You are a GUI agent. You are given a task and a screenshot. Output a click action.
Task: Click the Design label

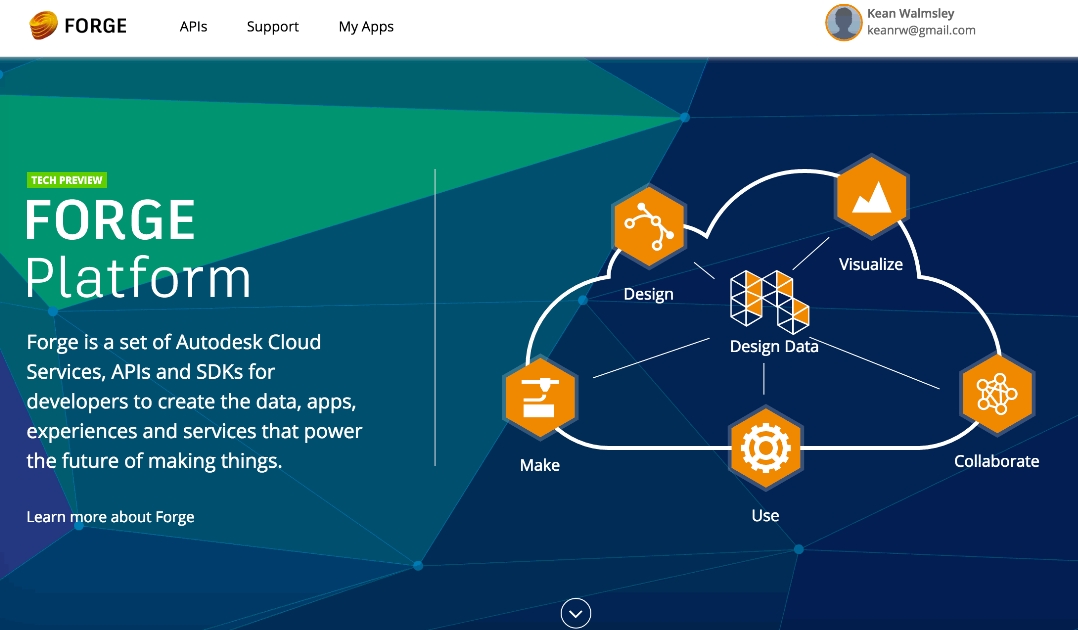pyautogui.click(x=648, y=294)
